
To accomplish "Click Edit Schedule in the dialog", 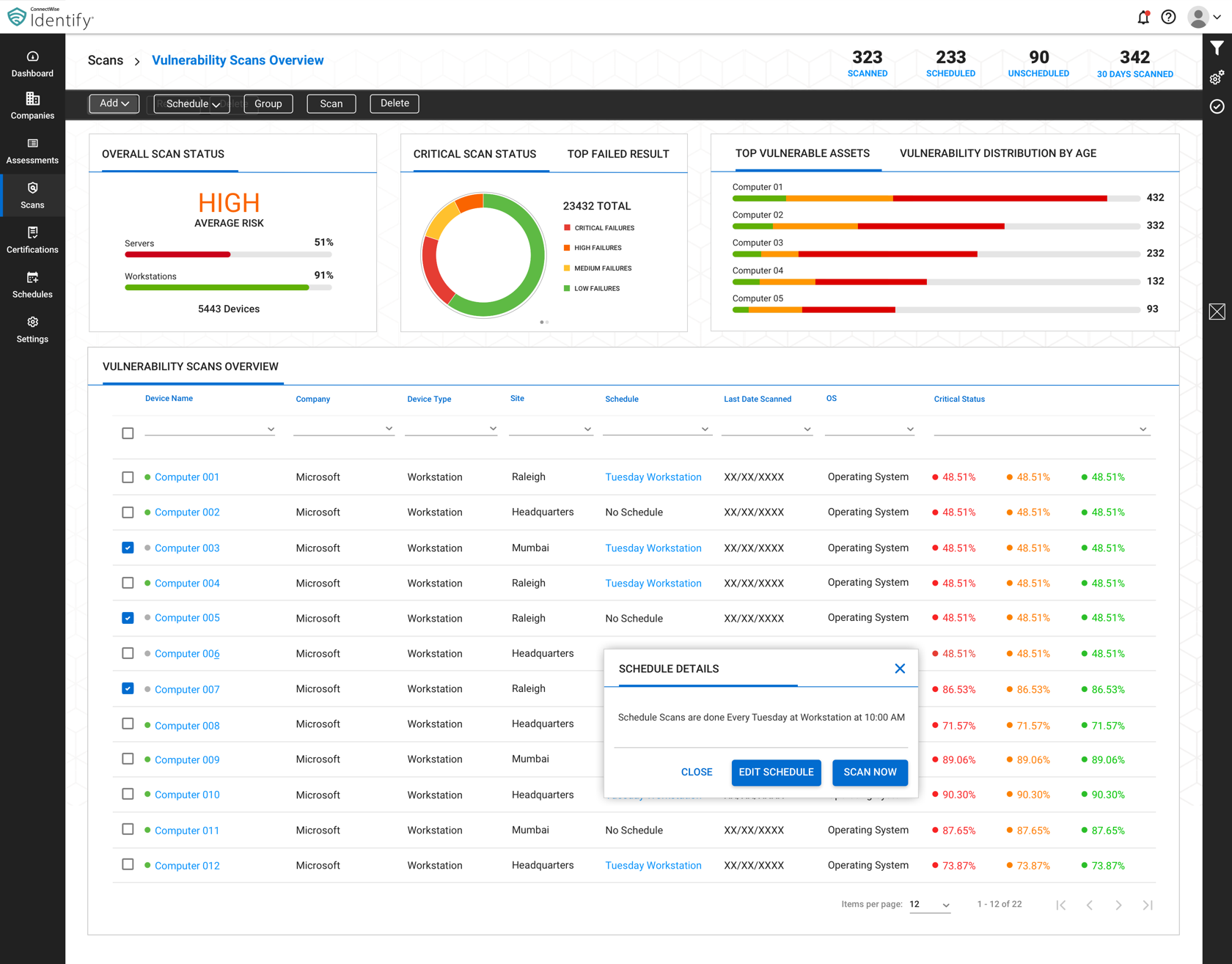I will pos(776,772).
